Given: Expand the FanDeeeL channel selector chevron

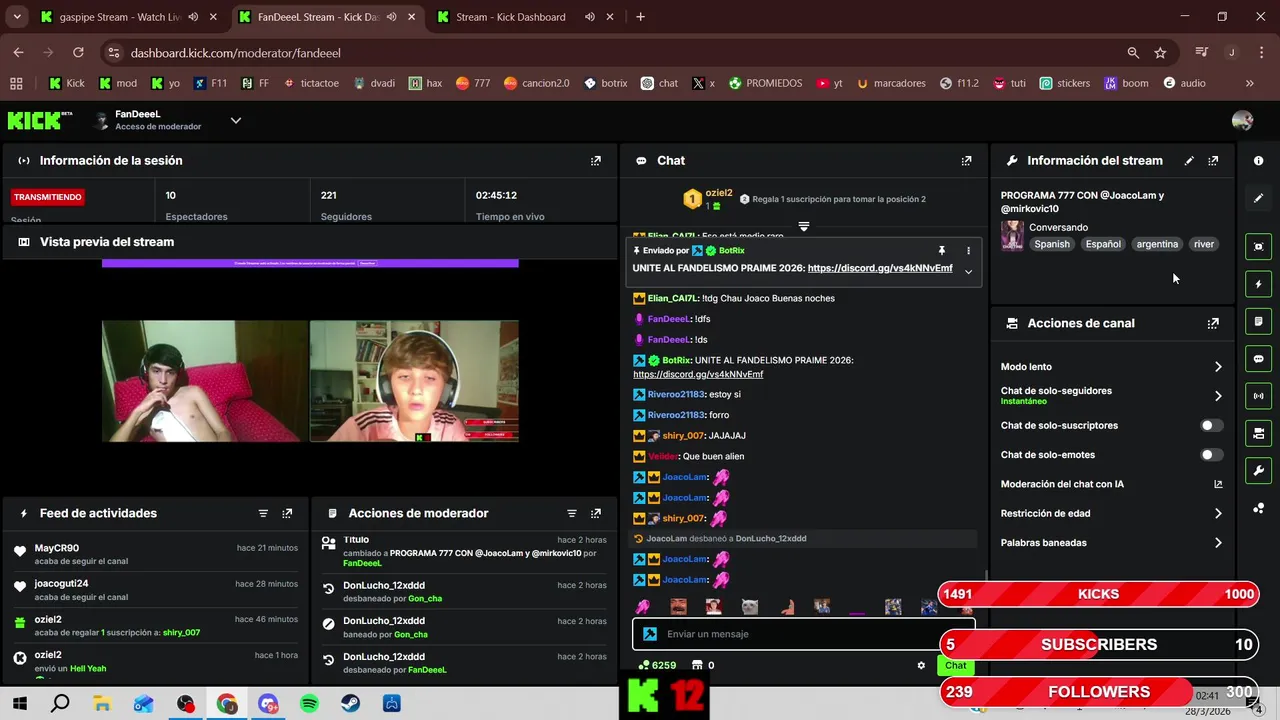Looking at the screenshot, I should click(236, 120).
